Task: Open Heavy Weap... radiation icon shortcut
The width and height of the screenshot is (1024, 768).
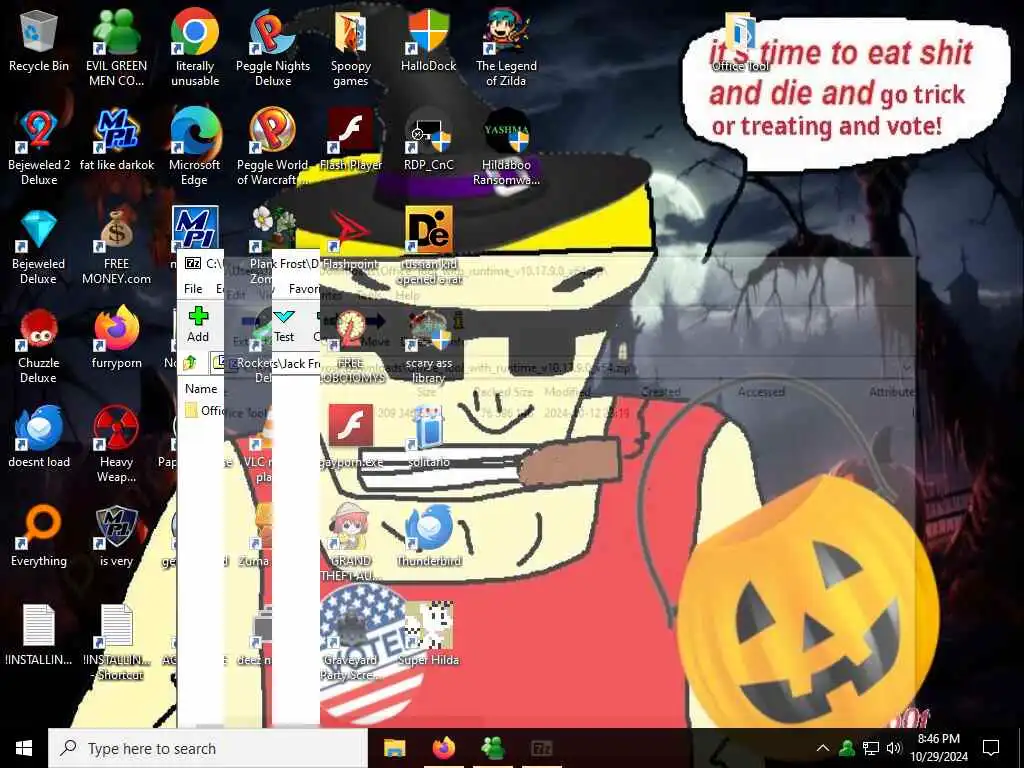Action: point(116,444)
